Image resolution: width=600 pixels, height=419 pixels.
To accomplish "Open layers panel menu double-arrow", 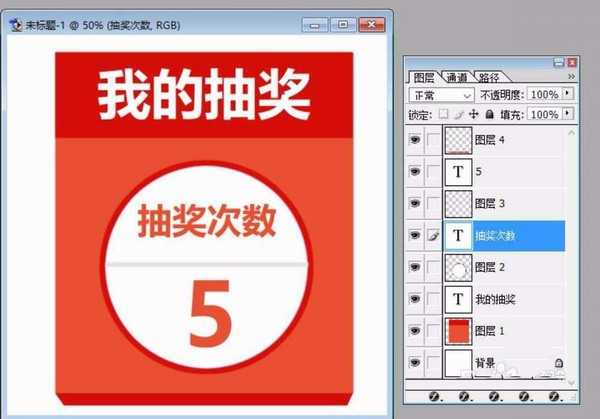I will (571, 77).
